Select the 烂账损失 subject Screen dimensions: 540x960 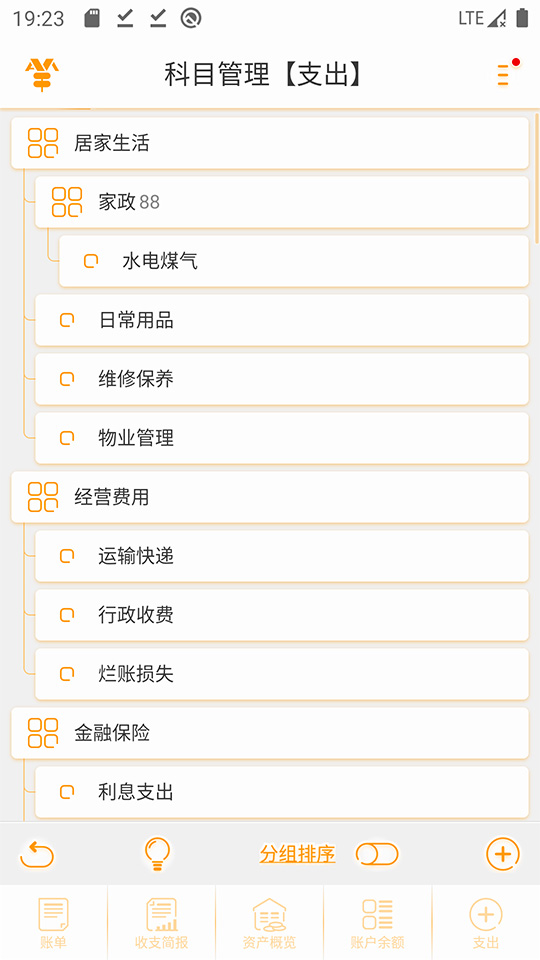click(x=282, y=674)
